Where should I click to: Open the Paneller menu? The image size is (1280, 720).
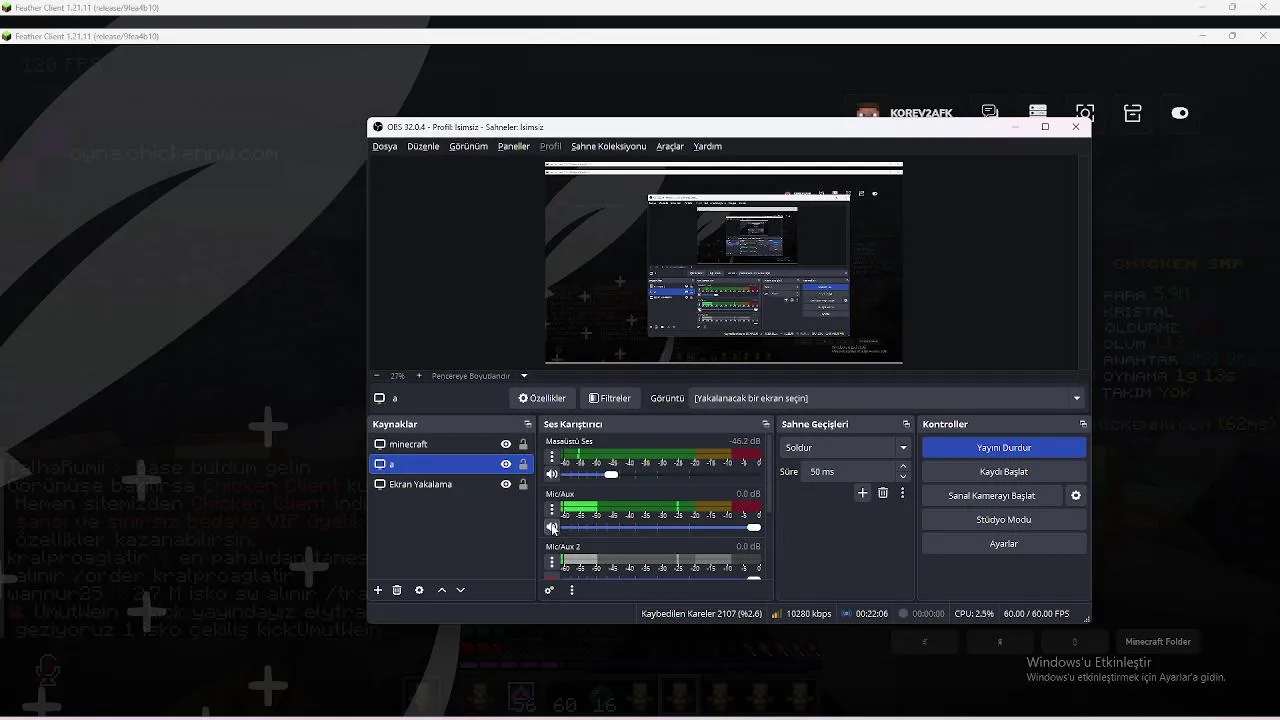tap(514, 146)
